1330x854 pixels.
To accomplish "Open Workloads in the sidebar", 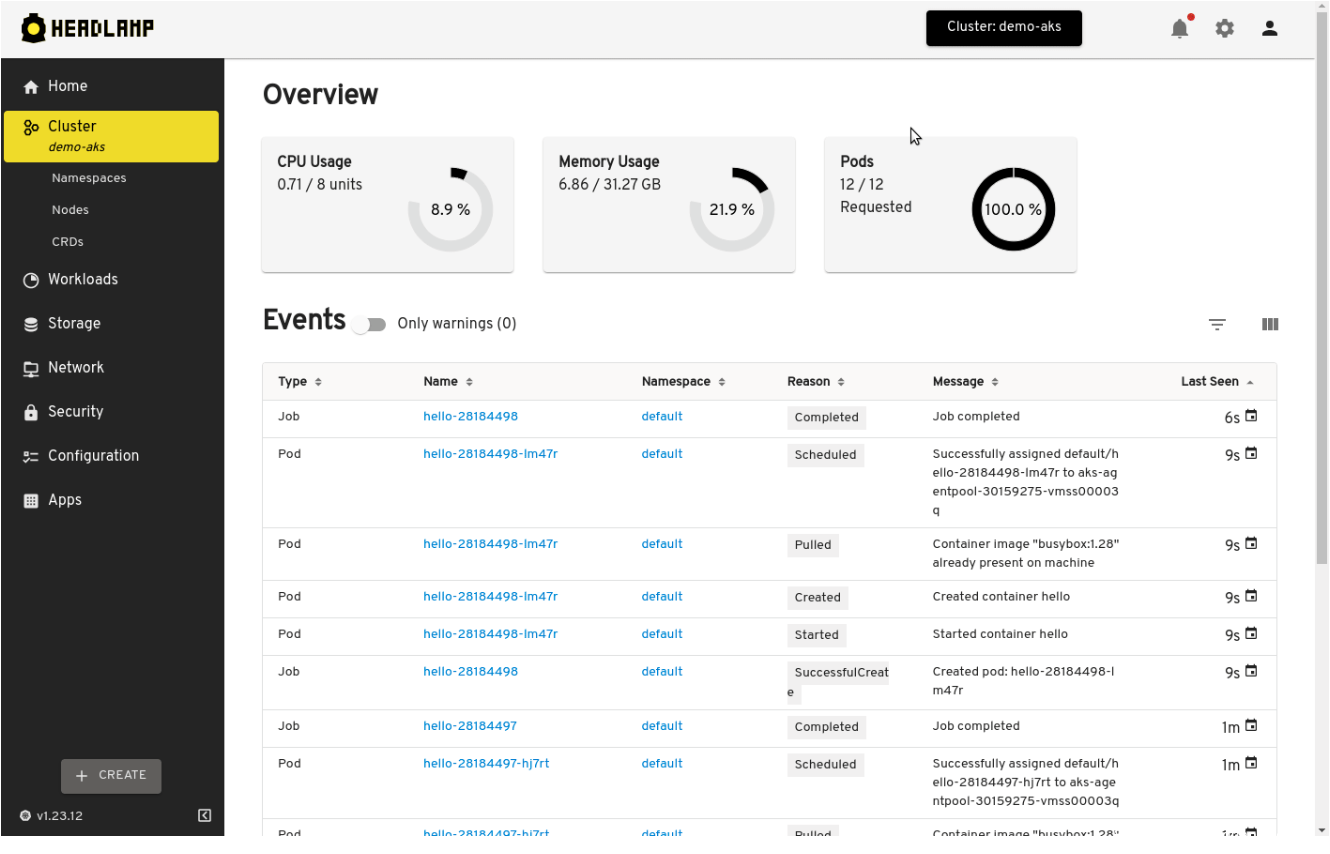I will [83, 279].
